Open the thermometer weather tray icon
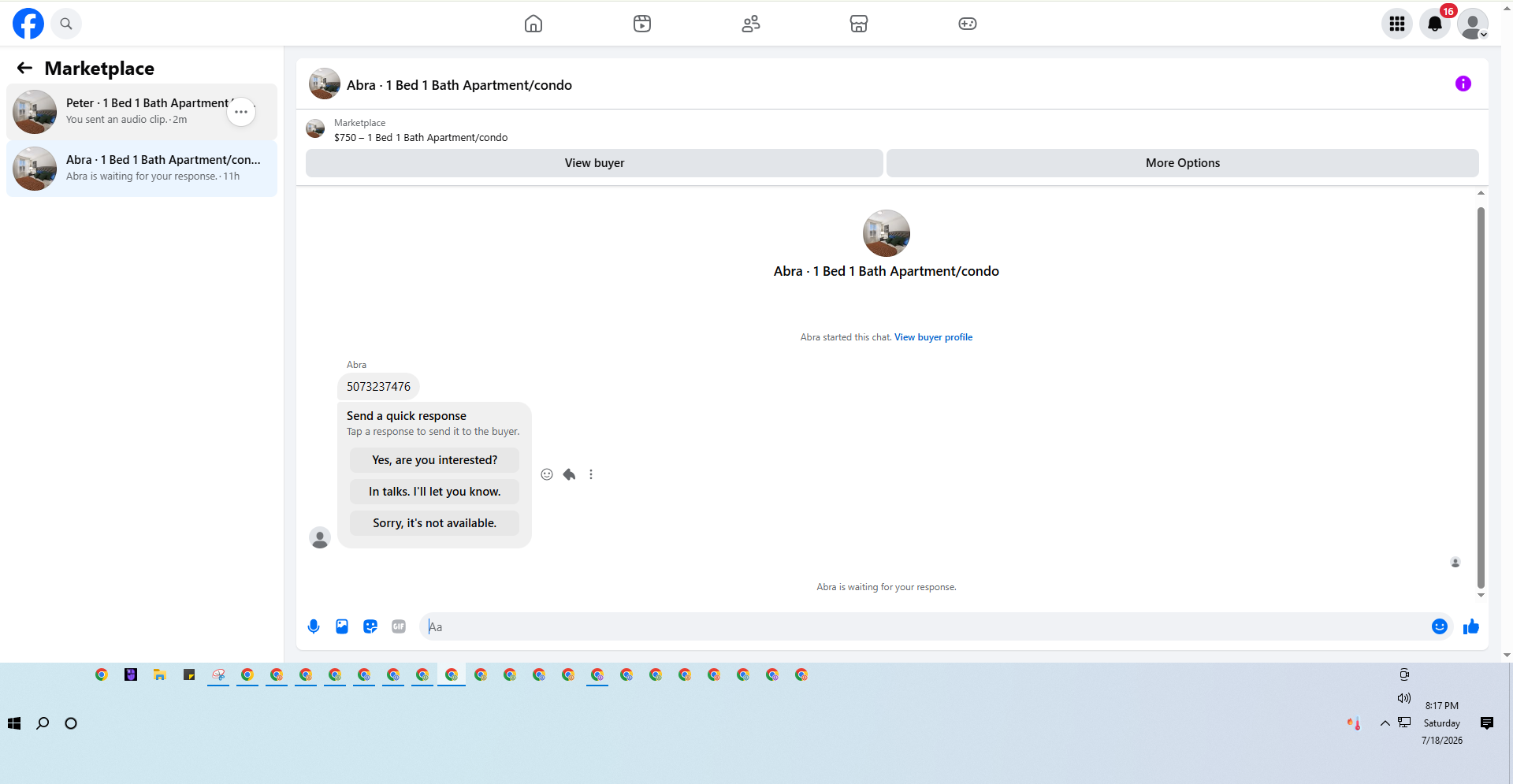 tap(1354, 723)
